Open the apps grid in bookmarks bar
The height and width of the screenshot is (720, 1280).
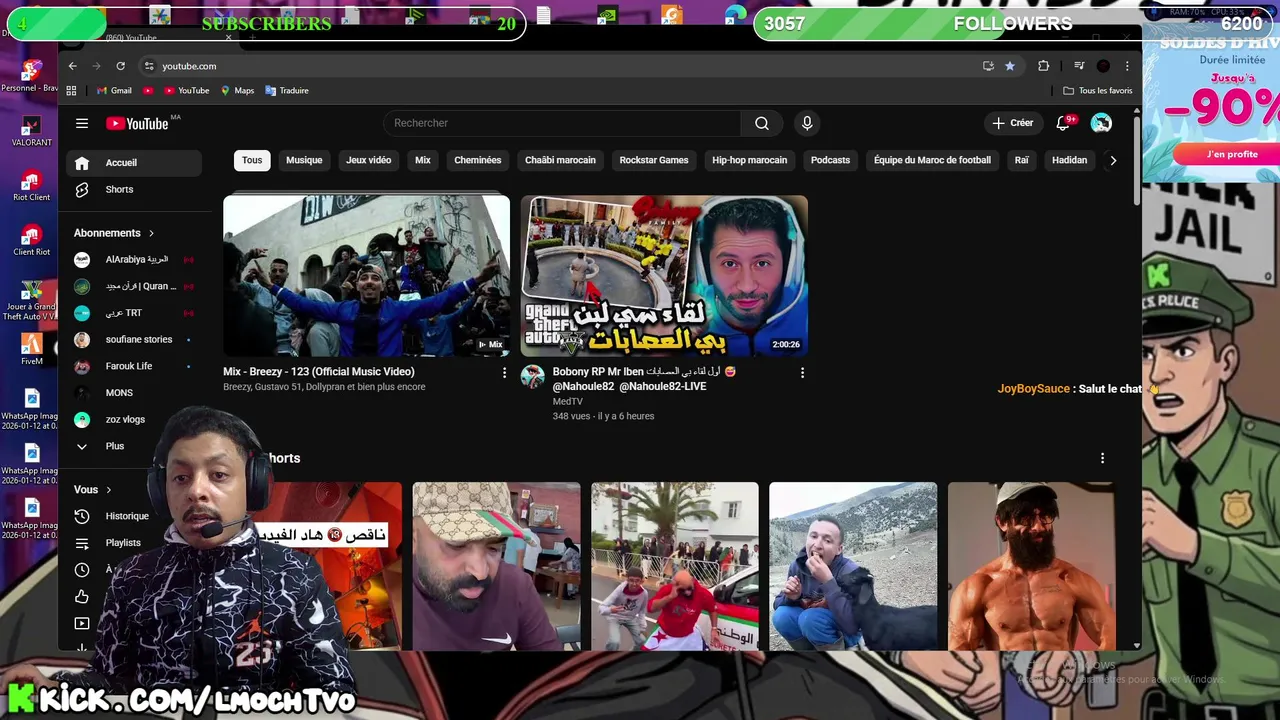coord(71,91)
